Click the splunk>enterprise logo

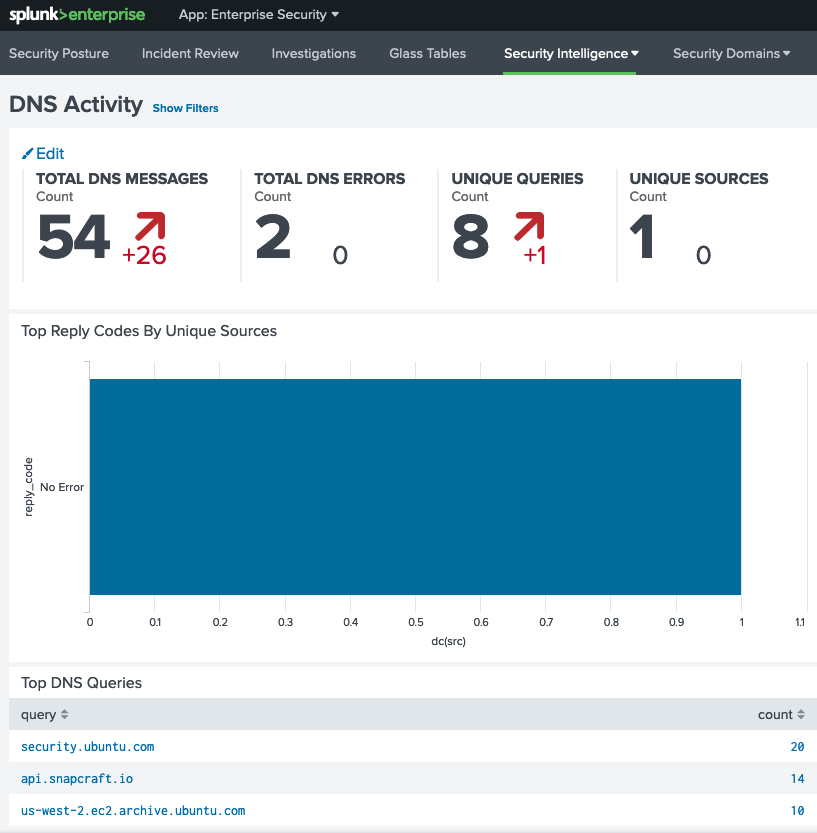click(75, 15)
